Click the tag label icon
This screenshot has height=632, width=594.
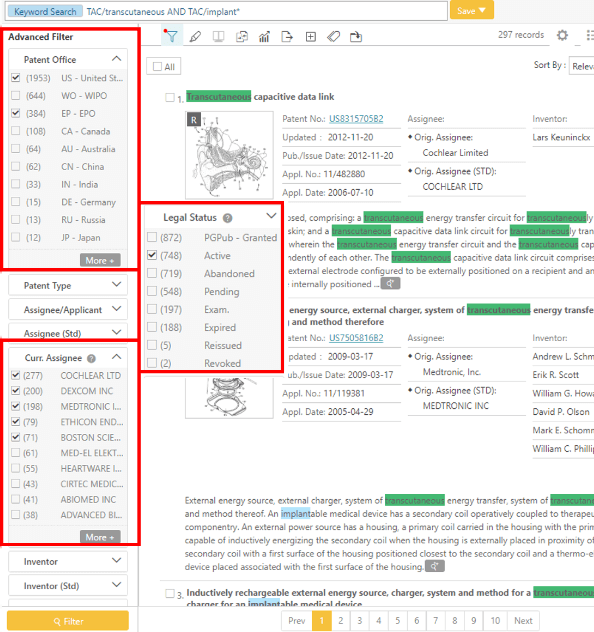click(333, 37)
